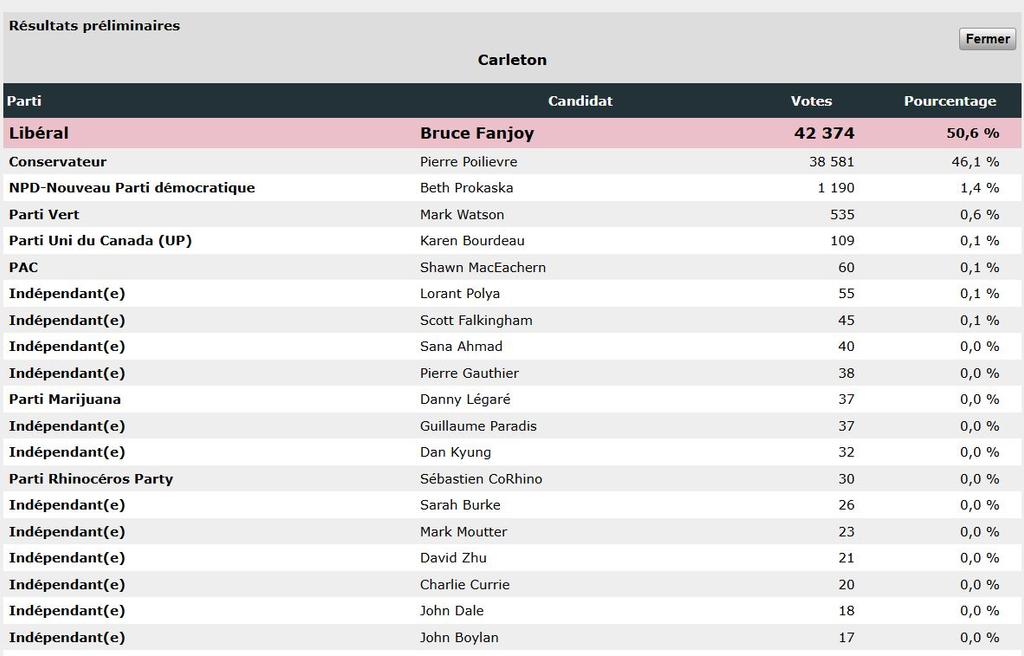Select the 46,1 % percentage value
This screenshot has width=1024, height=656.
coord(975,161)
